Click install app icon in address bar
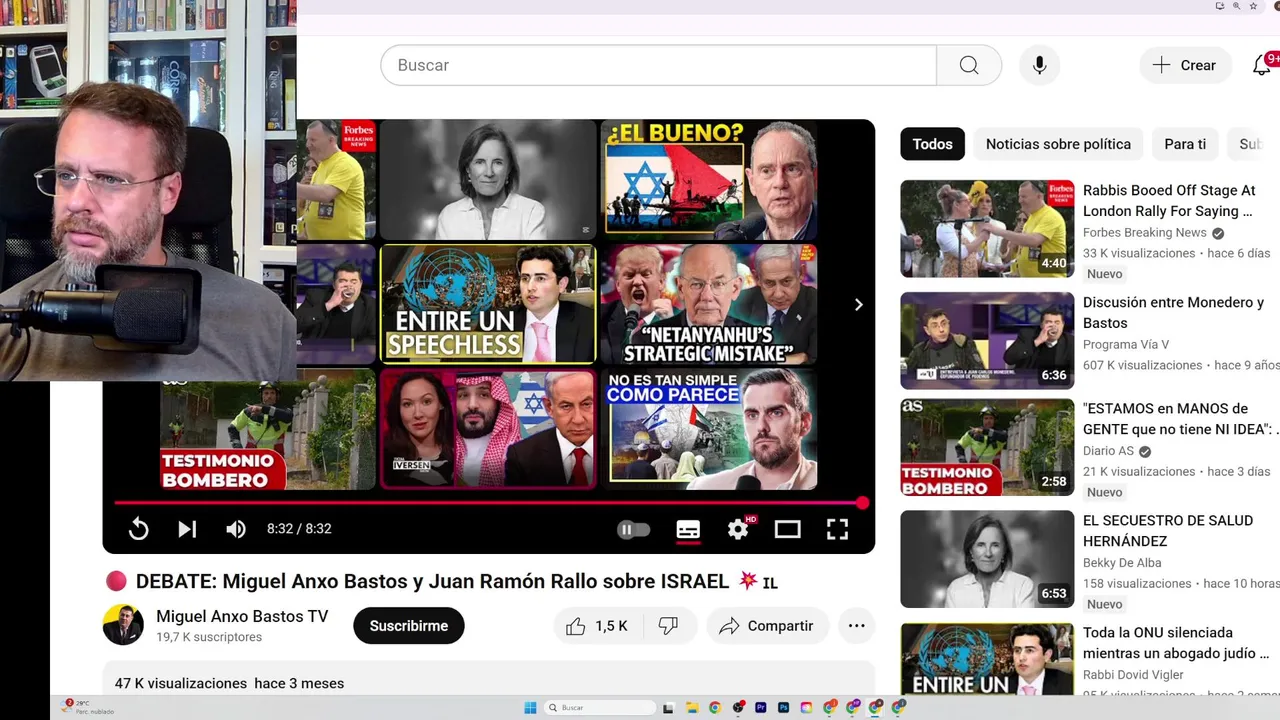Screen dimensions: 1280x720 click(x=1219, y=6)
